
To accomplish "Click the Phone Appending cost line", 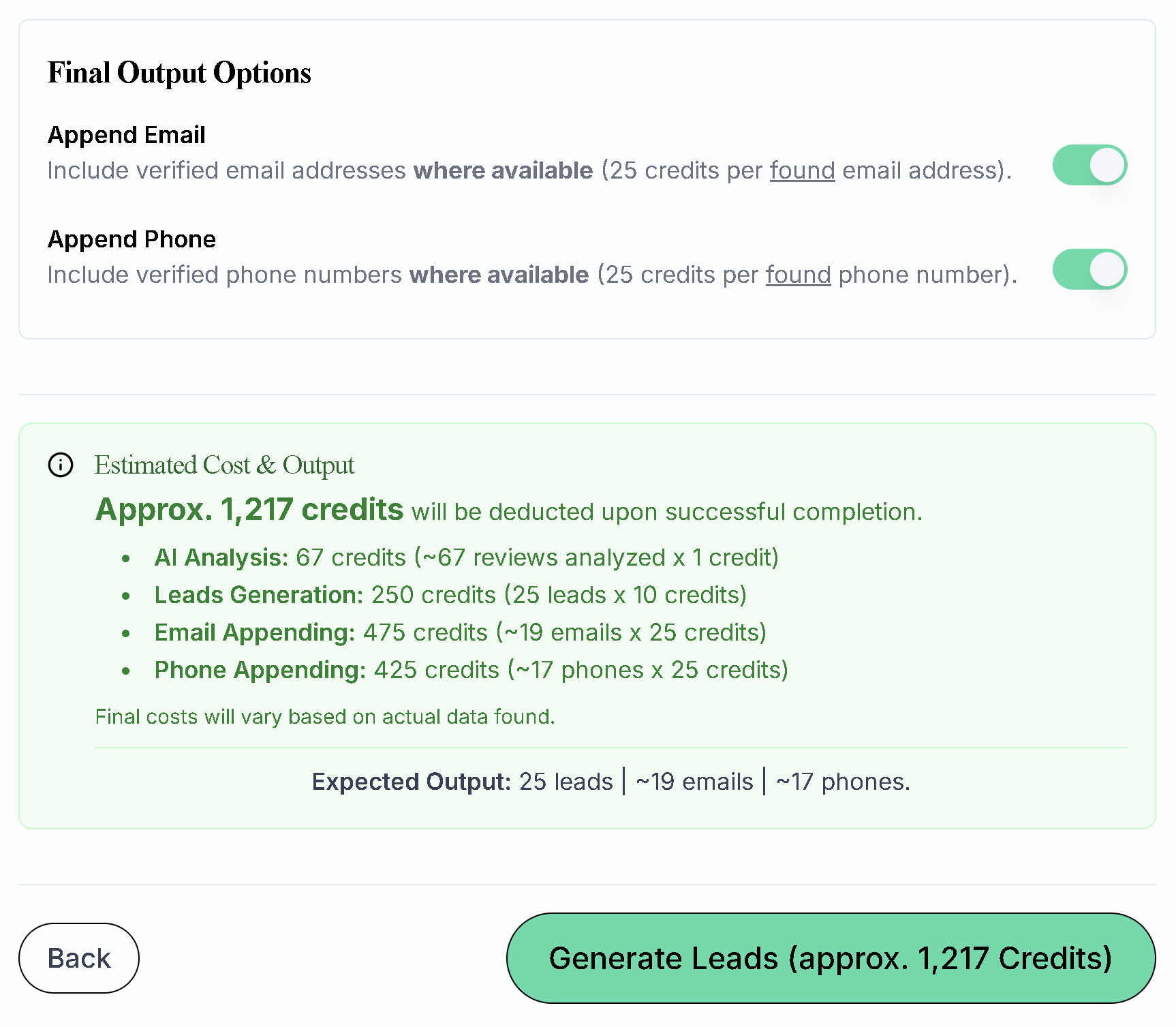I will (471, 670).
